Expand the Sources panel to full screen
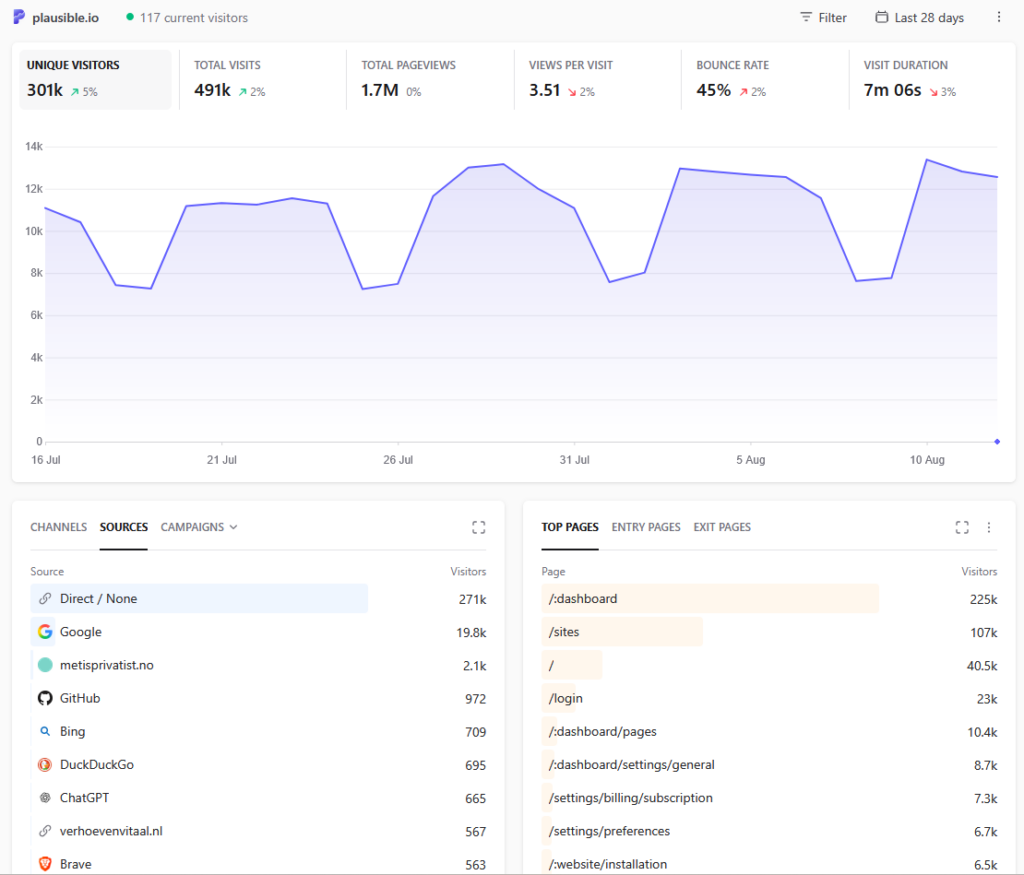This screenshot has width=1024, height=875. tap(479, 528)
